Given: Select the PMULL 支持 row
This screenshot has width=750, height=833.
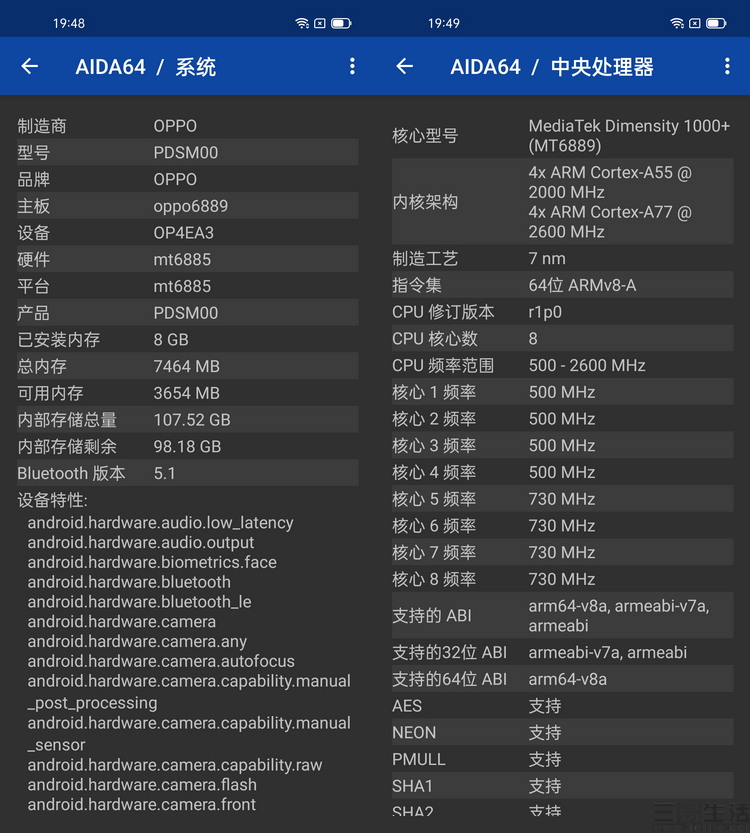Looking at the screenshot, I should point(562,759).
